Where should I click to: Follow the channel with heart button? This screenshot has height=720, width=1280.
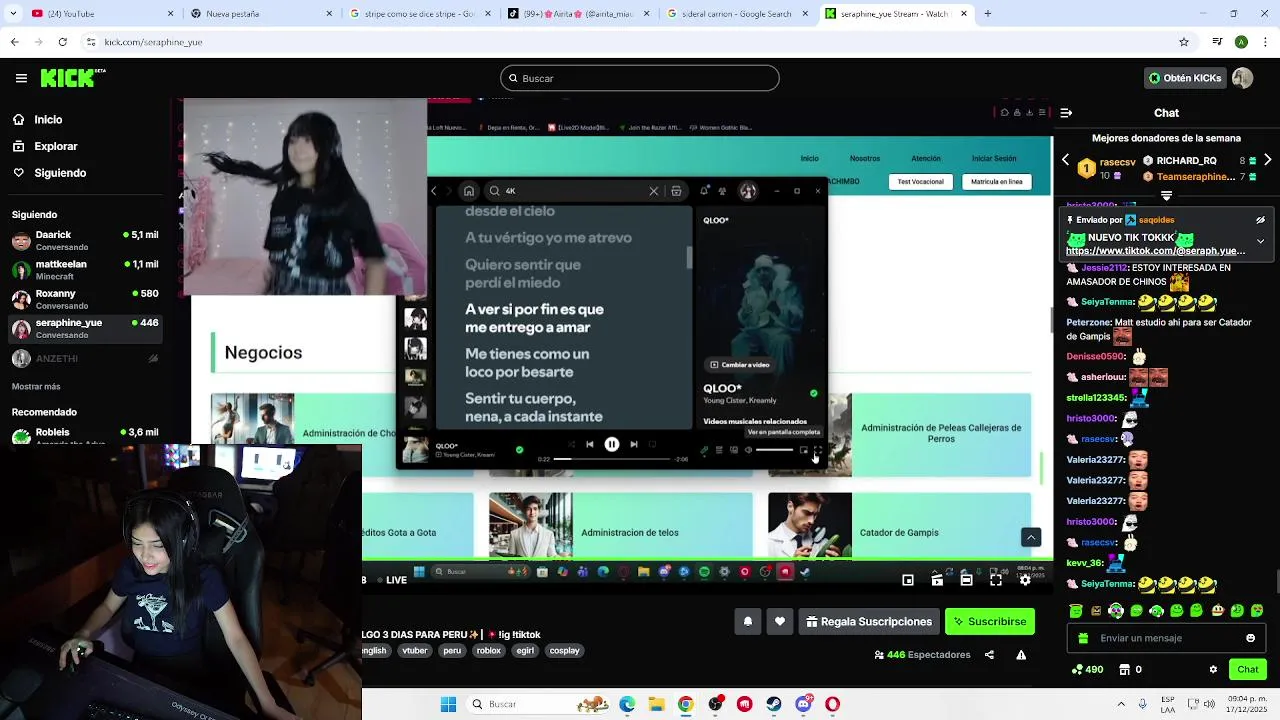780,621
